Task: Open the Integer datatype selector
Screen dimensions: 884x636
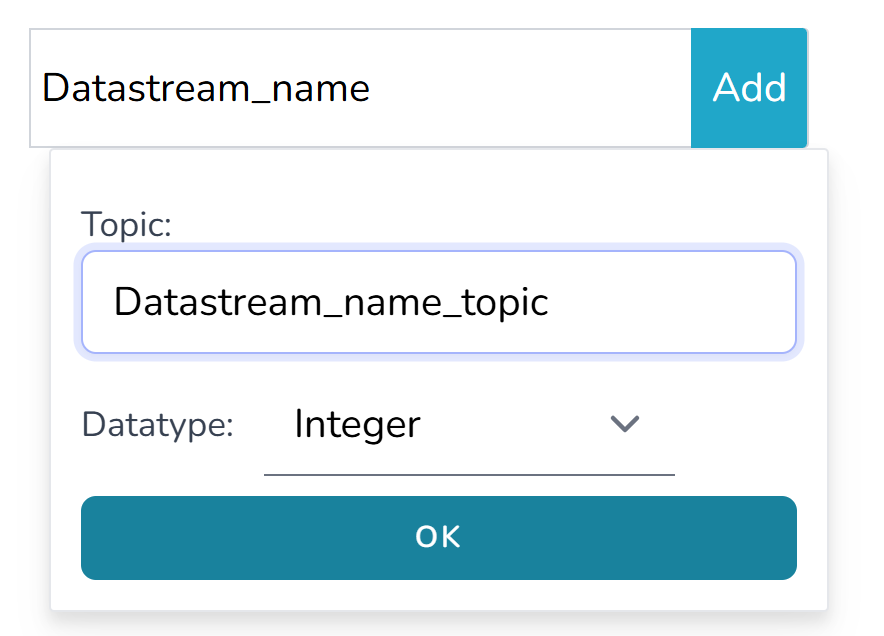Action: 468,425
